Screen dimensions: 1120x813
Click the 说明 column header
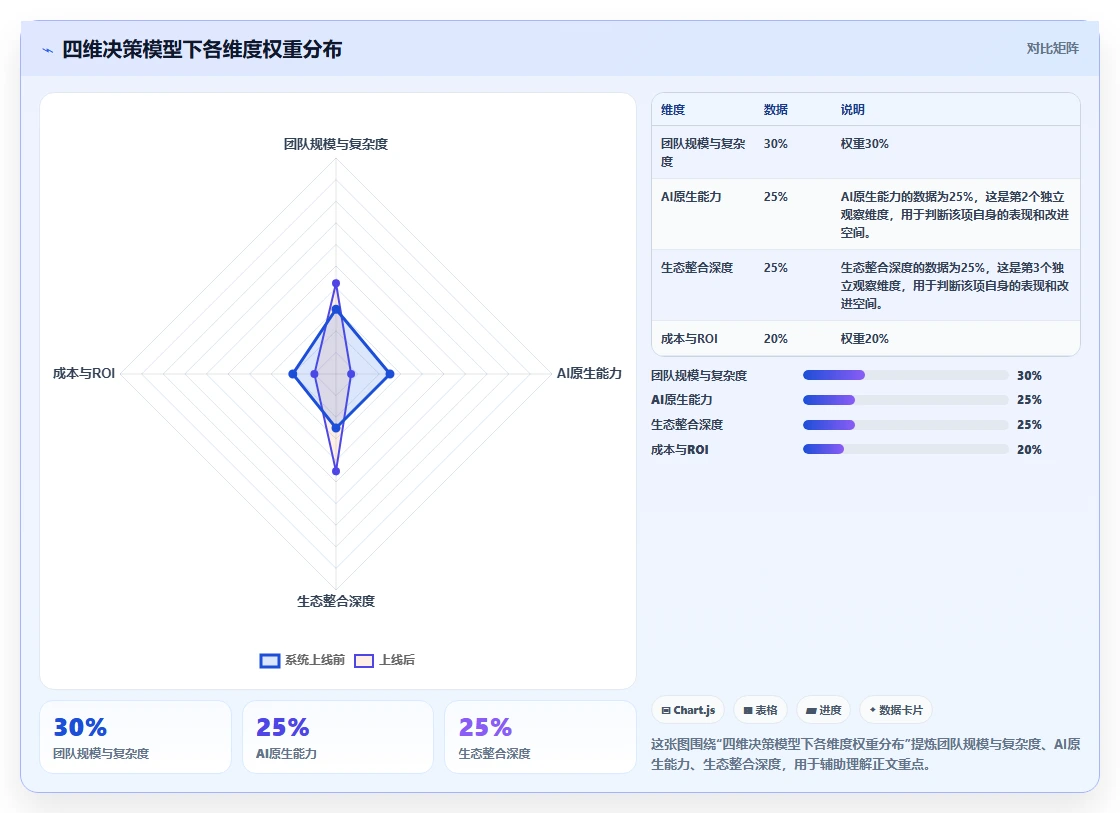[852, 109]
